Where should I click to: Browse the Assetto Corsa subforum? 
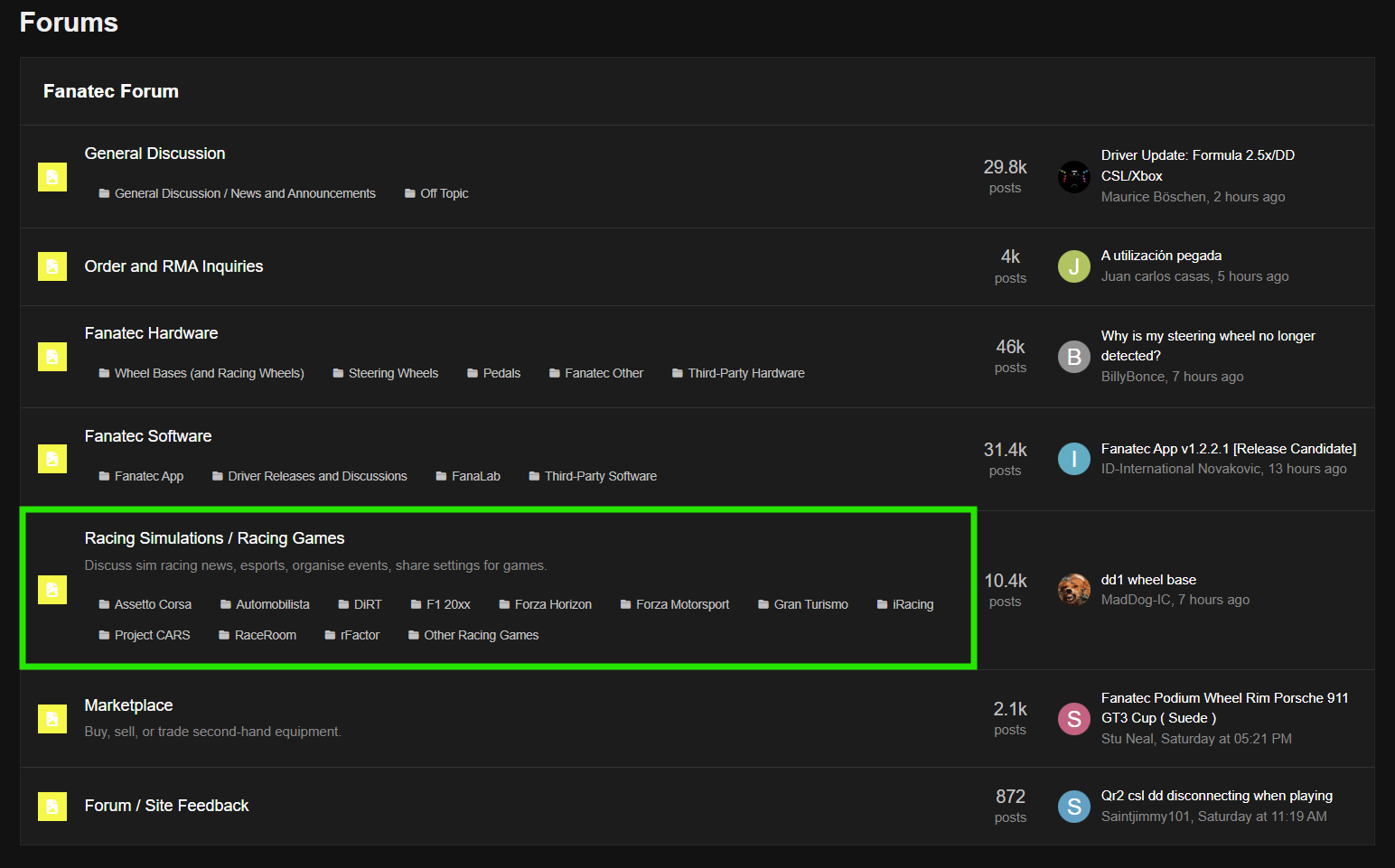click(x=153, y=604)
